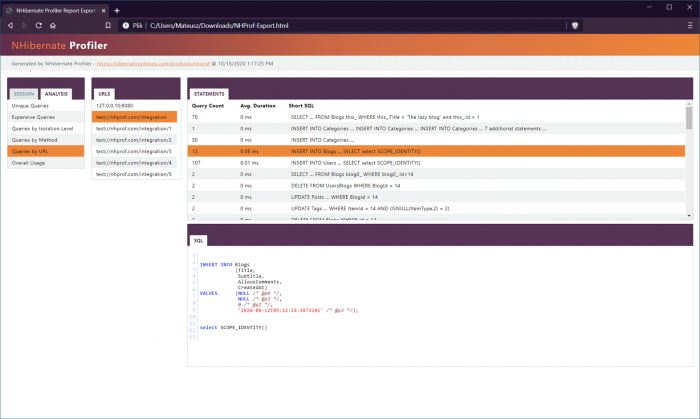The width and height of the screenshot is (700, 419).
Task: Select the UPDATE Posts WHERE BlogId row
Action: pos(436,197)
